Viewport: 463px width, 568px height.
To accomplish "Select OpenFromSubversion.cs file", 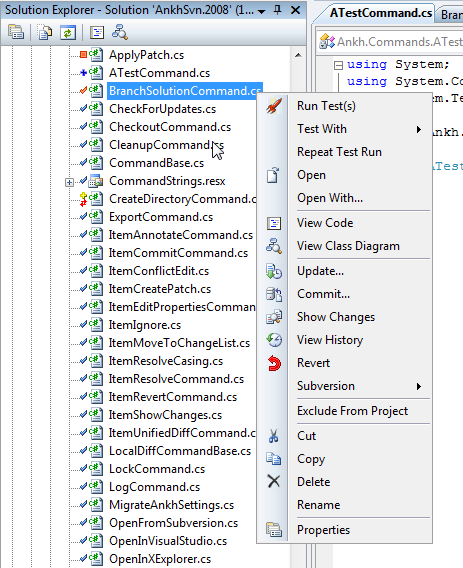I will 174,523.
